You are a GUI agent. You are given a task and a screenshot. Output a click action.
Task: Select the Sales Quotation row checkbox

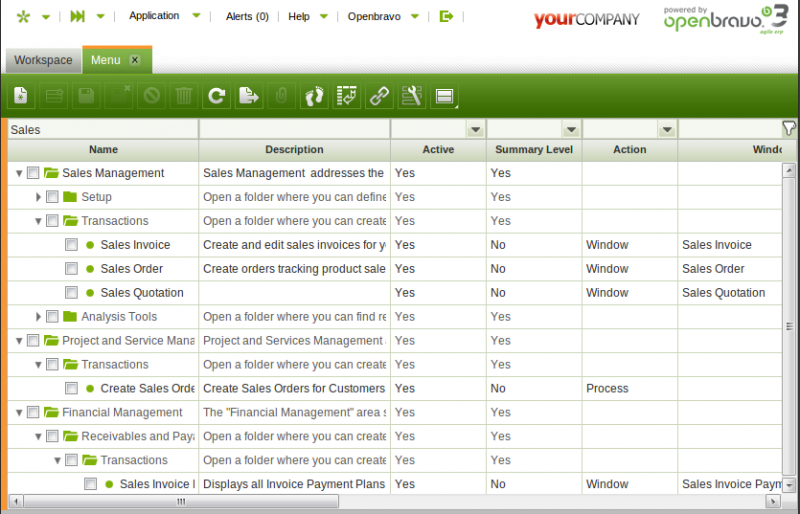pos(72,293)
